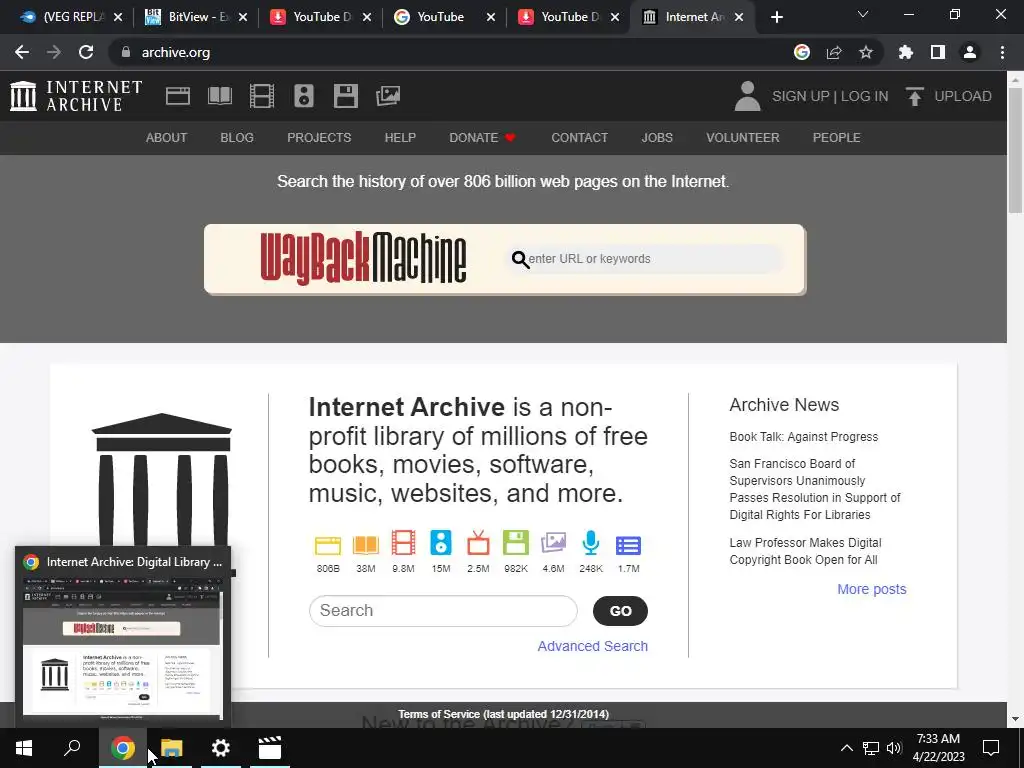This screenshot has width=1024, height=768.
Task: Open the 2.5M TV collection icon
Action: 478,543
